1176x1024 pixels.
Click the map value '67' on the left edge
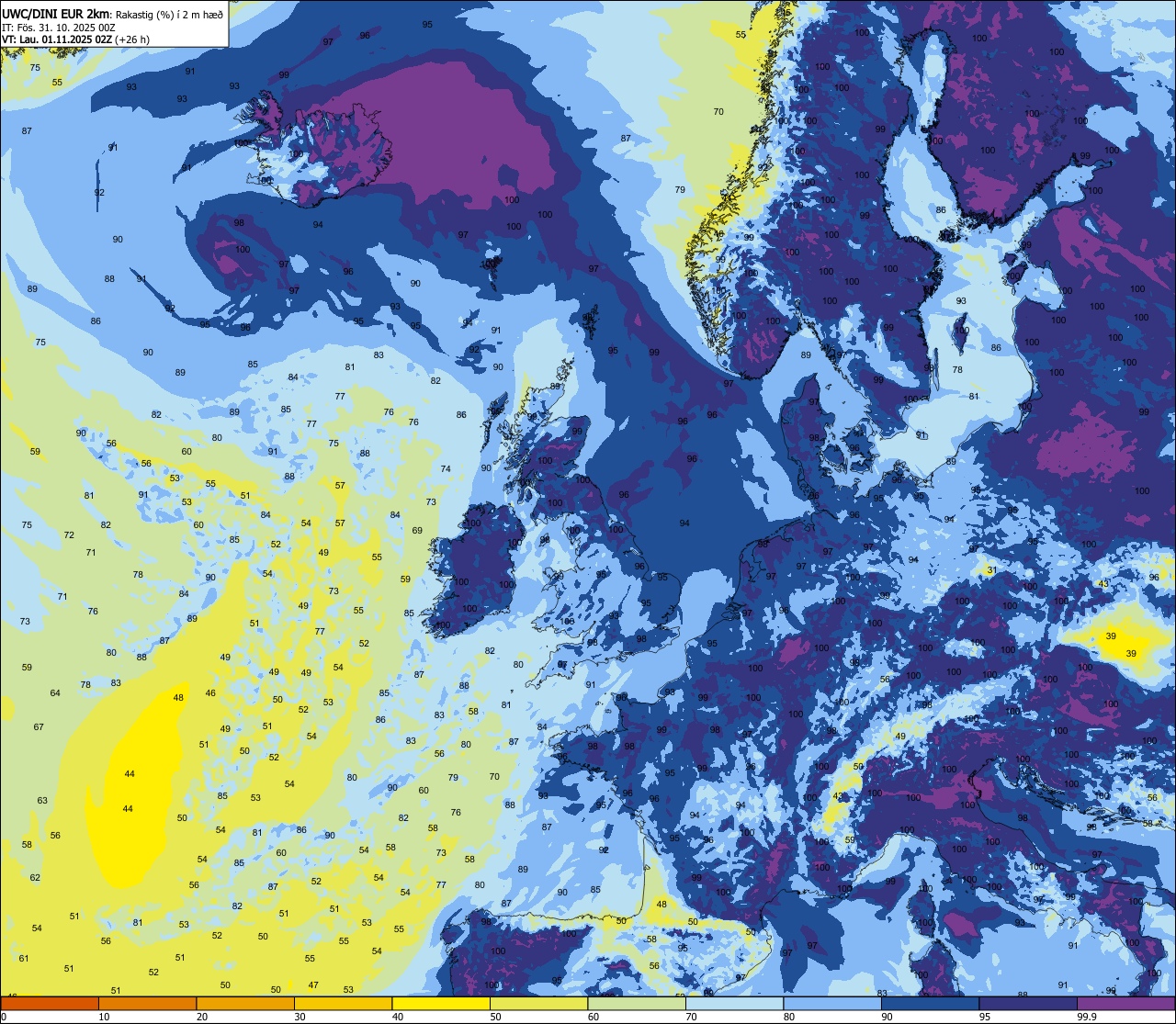click(x=39, y=727)
